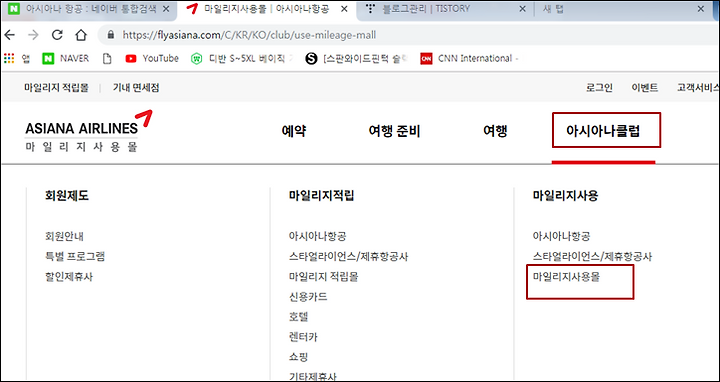The width and height of the screenshot is (720, 382).
Task: Select 스타얼라이언스/제휴항공사 under 마일리지사용
Action: point(592,257)
